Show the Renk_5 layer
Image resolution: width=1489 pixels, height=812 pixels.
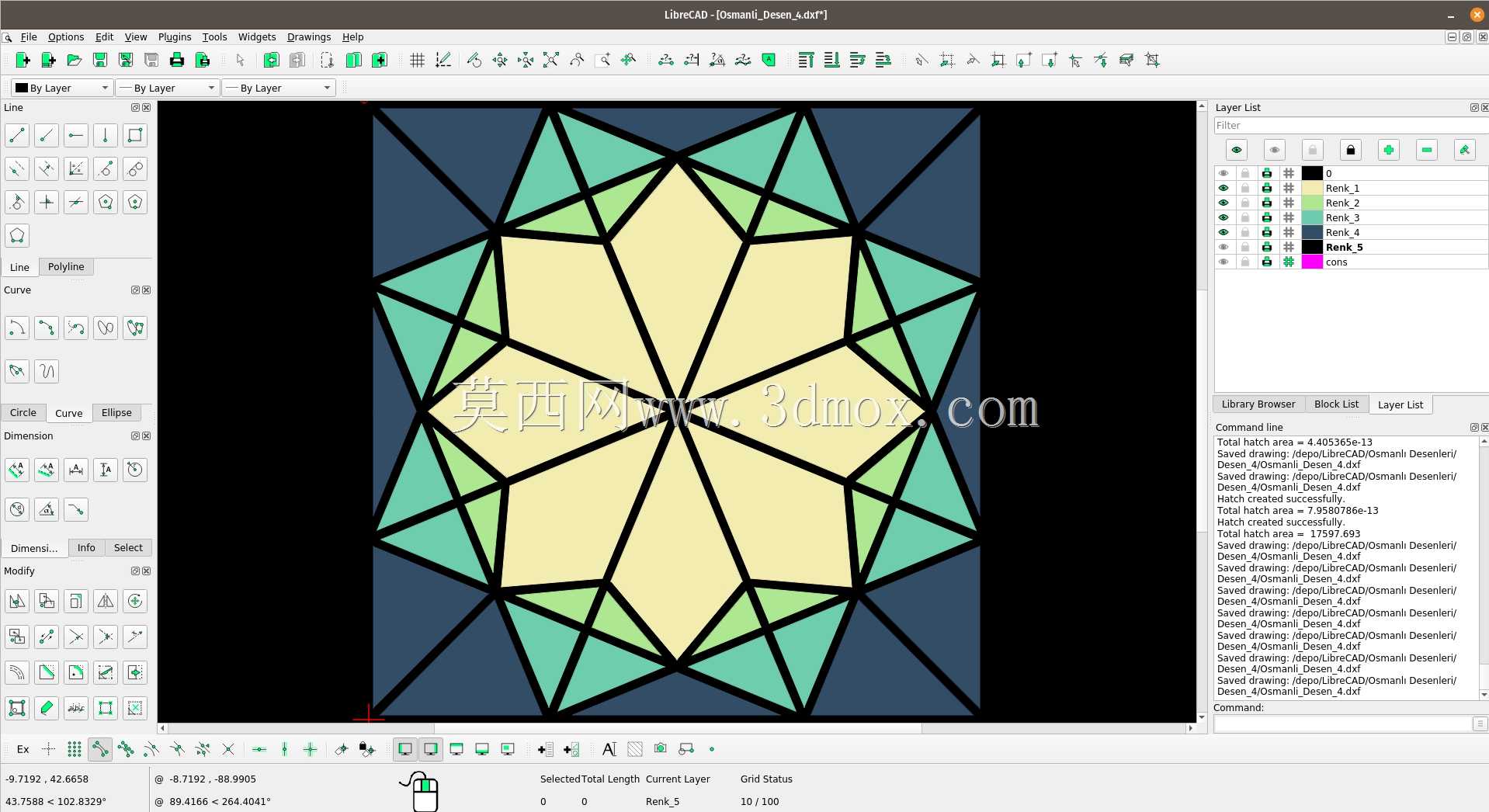(1223, 247)
